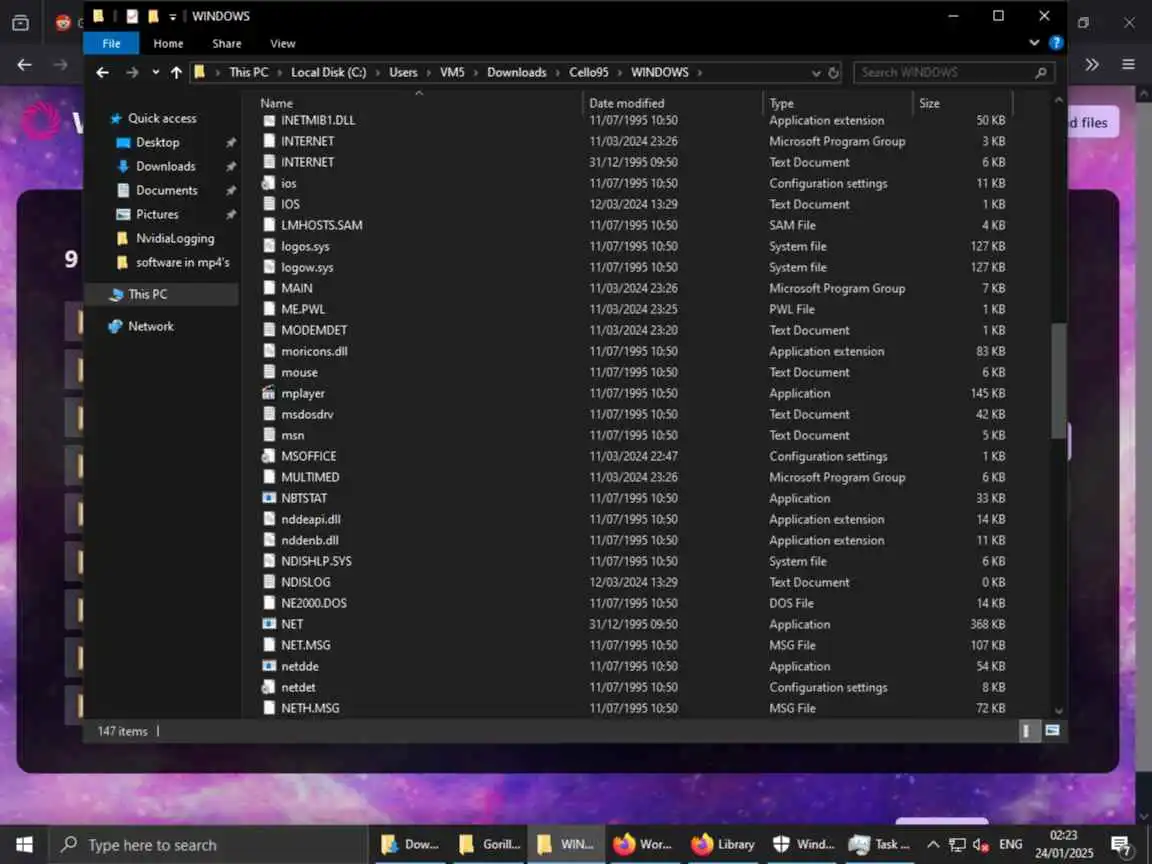Open the Home ribbon tab
Screen dimensions: 1152x864
168,43
